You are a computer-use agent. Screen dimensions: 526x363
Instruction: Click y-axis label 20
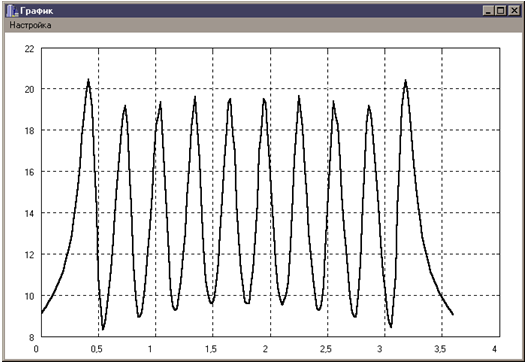pyautogui.click(x=30, y=90)
